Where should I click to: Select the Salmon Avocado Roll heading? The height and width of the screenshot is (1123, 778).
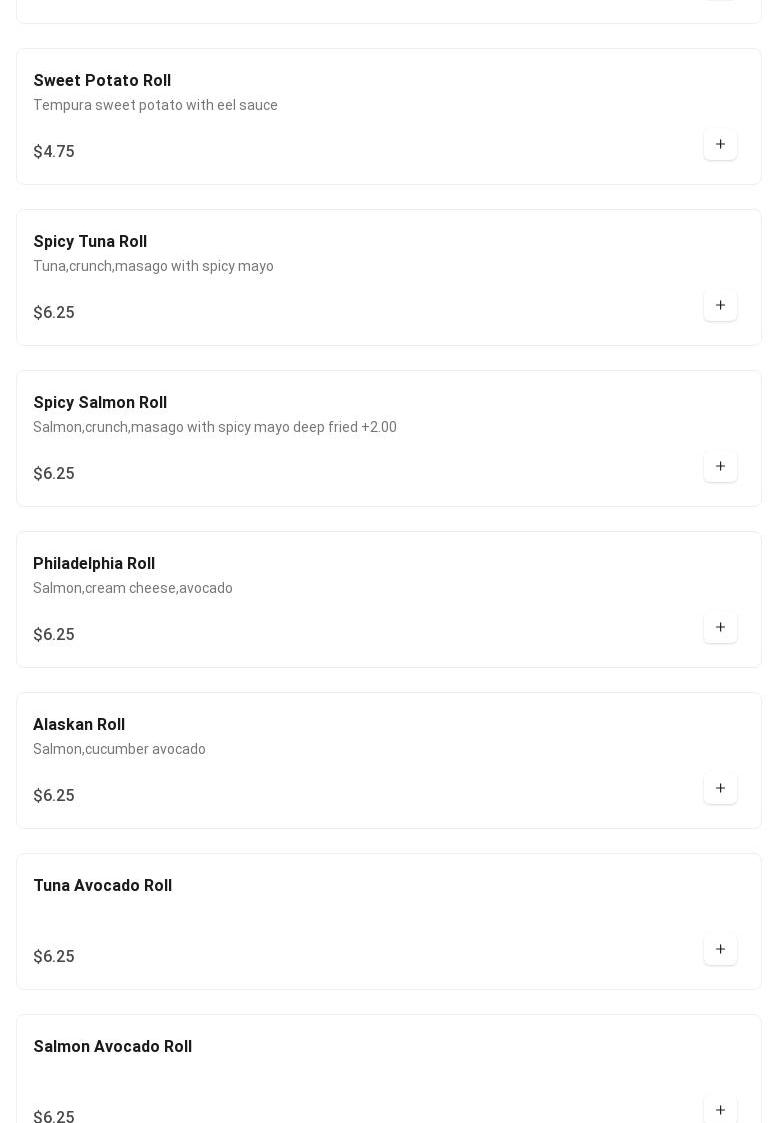pyautogui.click(x=113, y=1047)
